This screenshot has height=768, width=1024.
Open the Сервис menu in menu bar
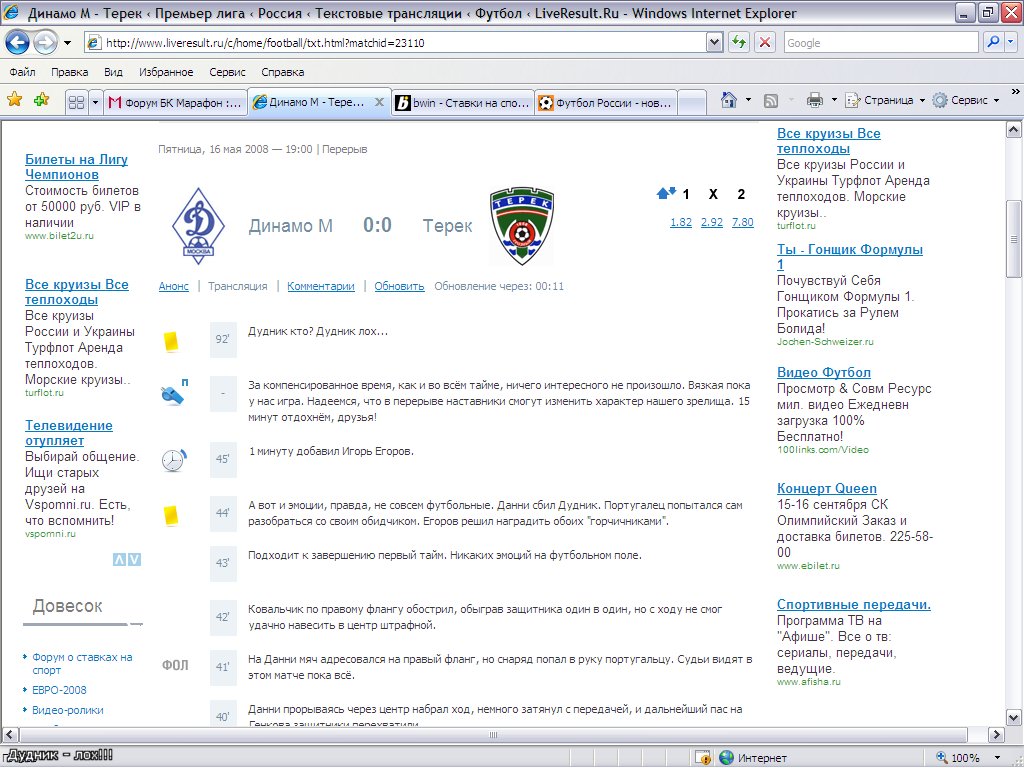pos(227,72)
